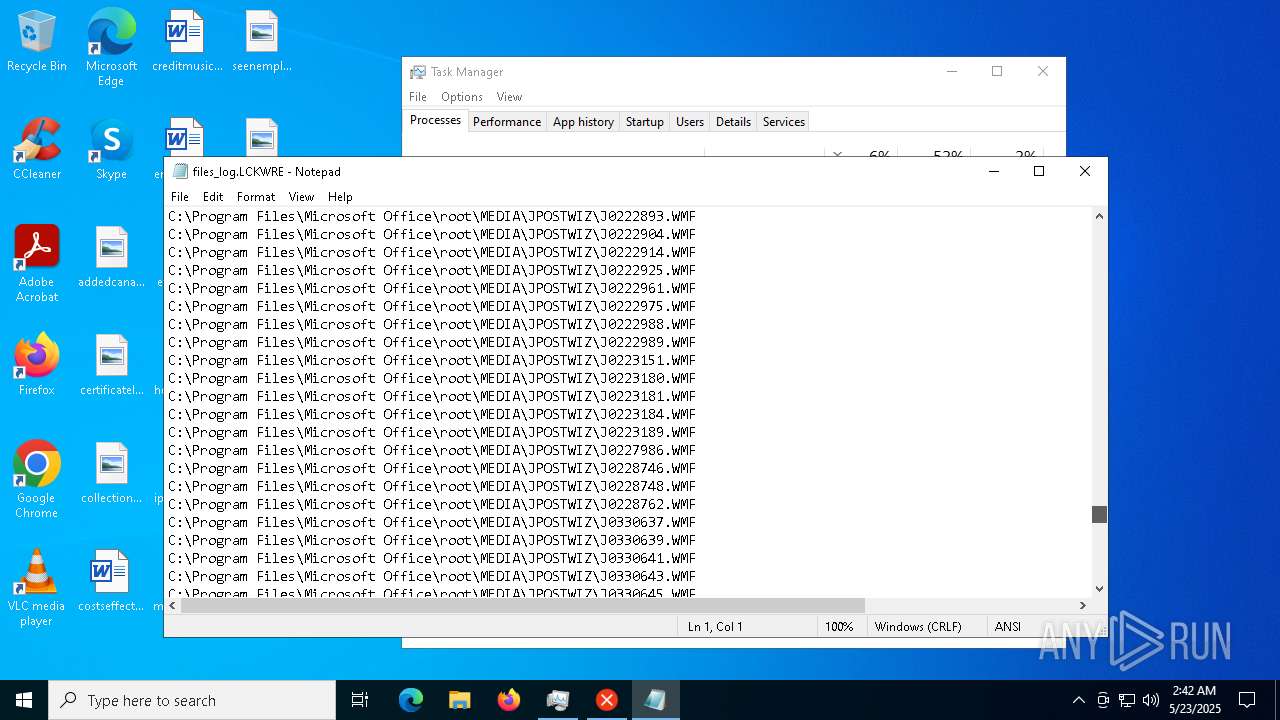Open Notepad Help menu
1280x720 pixels.
(x=340, y=197)
